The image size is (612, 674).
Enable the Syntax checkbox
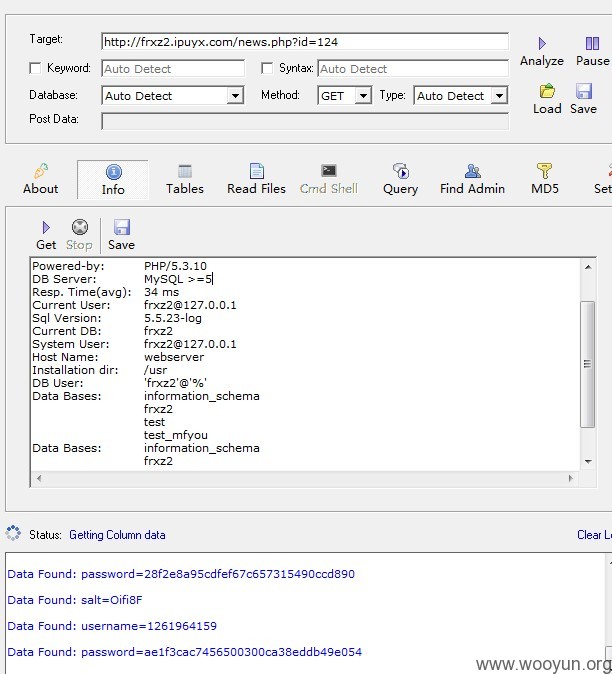[267, 68]
